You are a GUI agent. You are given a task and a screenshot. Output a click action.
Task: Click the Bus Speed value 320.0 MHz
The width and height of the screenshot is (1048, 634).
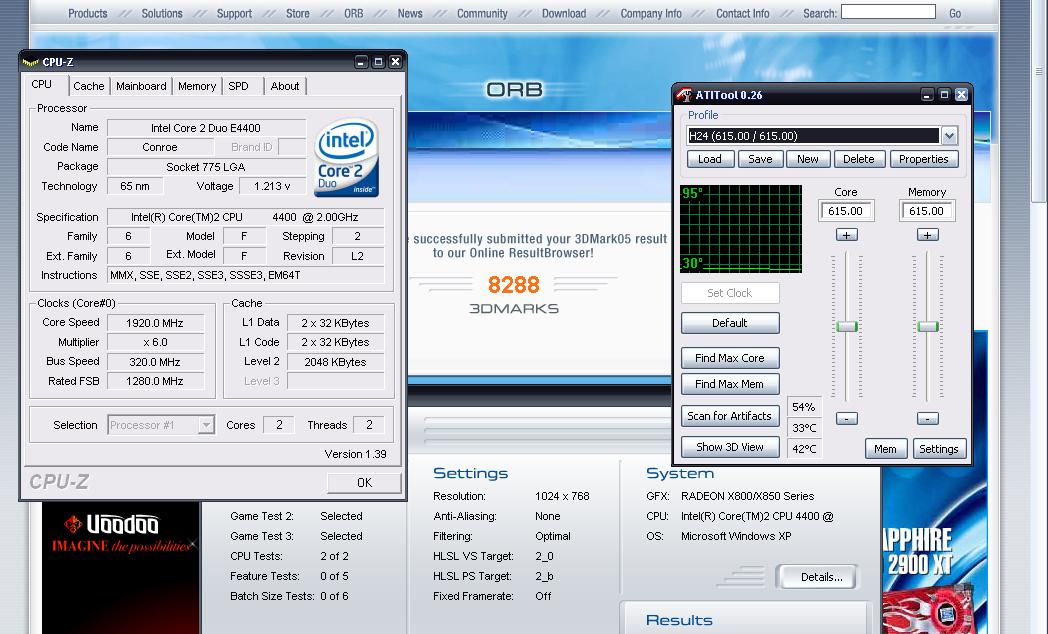point(154,362)
